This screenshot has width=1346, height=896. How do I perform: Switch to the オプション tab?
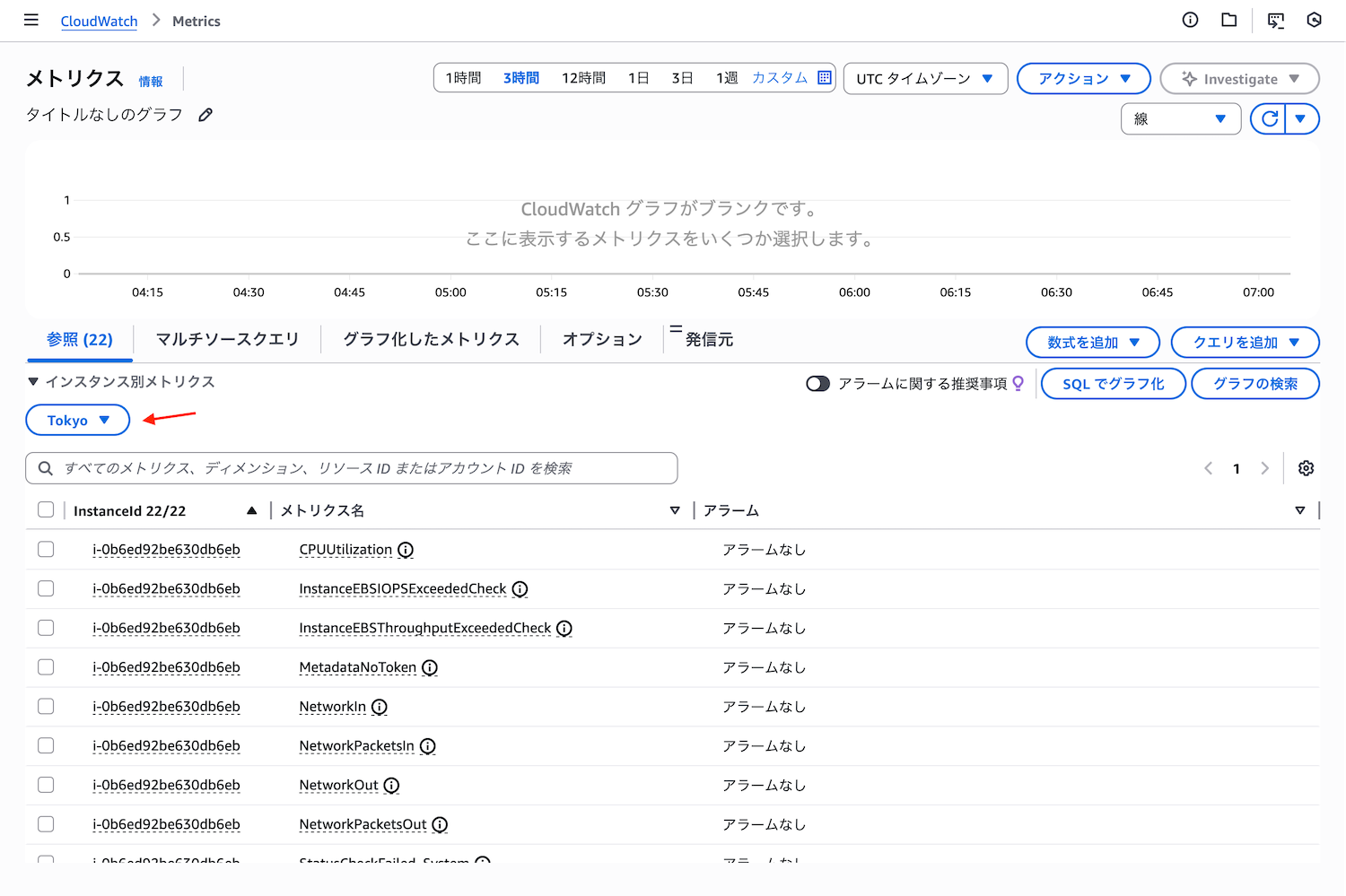coord(602,339)
